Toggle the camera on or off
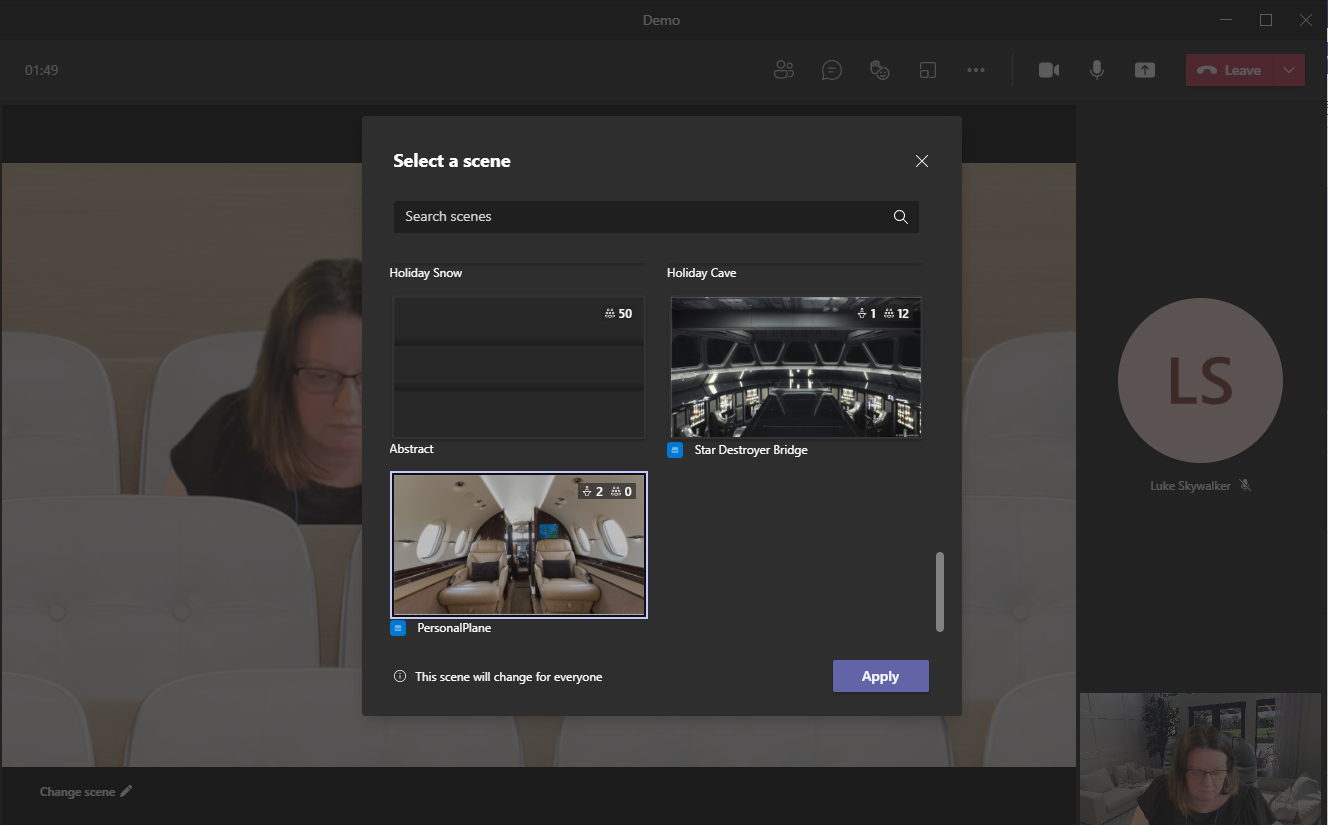Screen dimensions: 1328x825 (x=1048, y=70)
